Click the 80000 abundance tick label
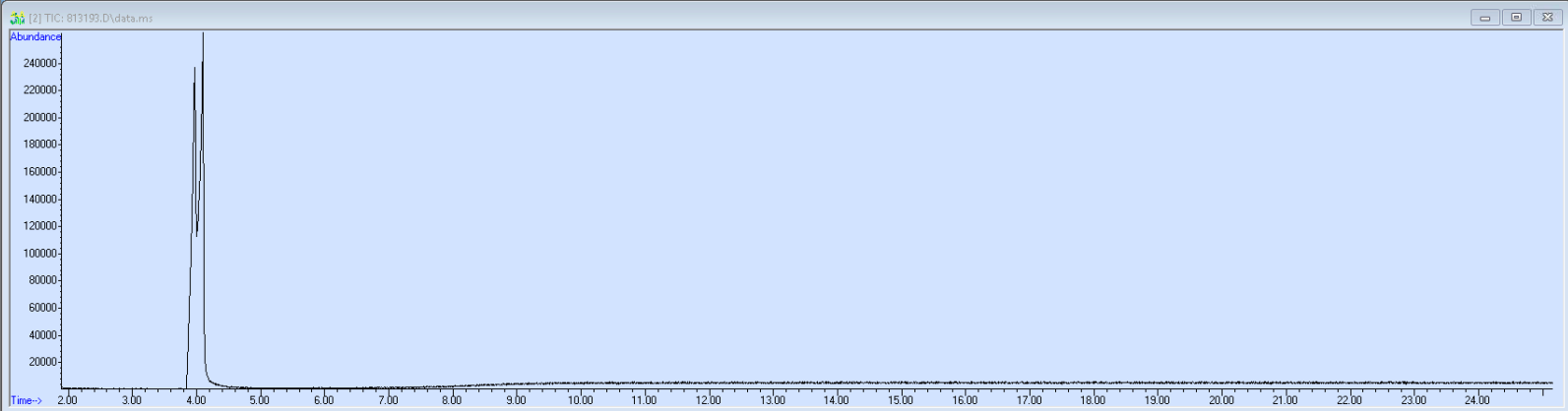Image resolution: width=1568 pixels, height=411 pixels. coord(42,280)
